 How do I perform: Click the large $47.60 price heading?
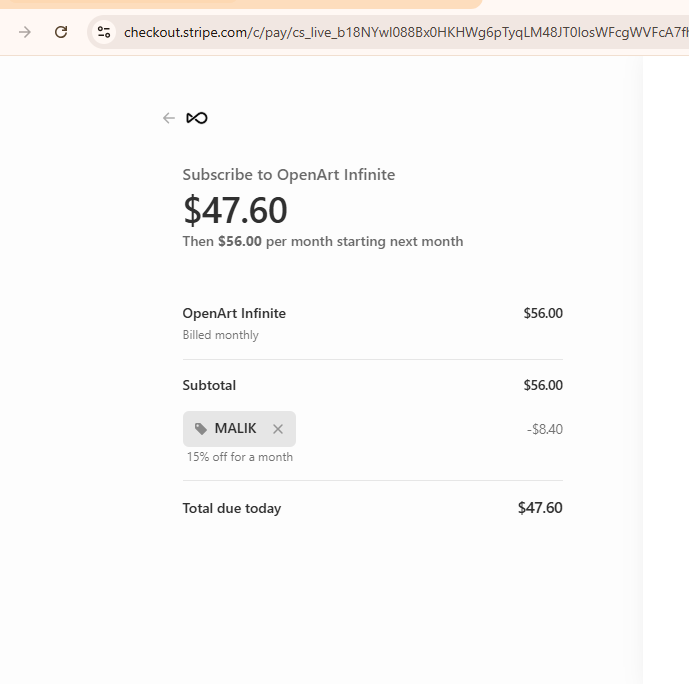(x=235, y=210)
